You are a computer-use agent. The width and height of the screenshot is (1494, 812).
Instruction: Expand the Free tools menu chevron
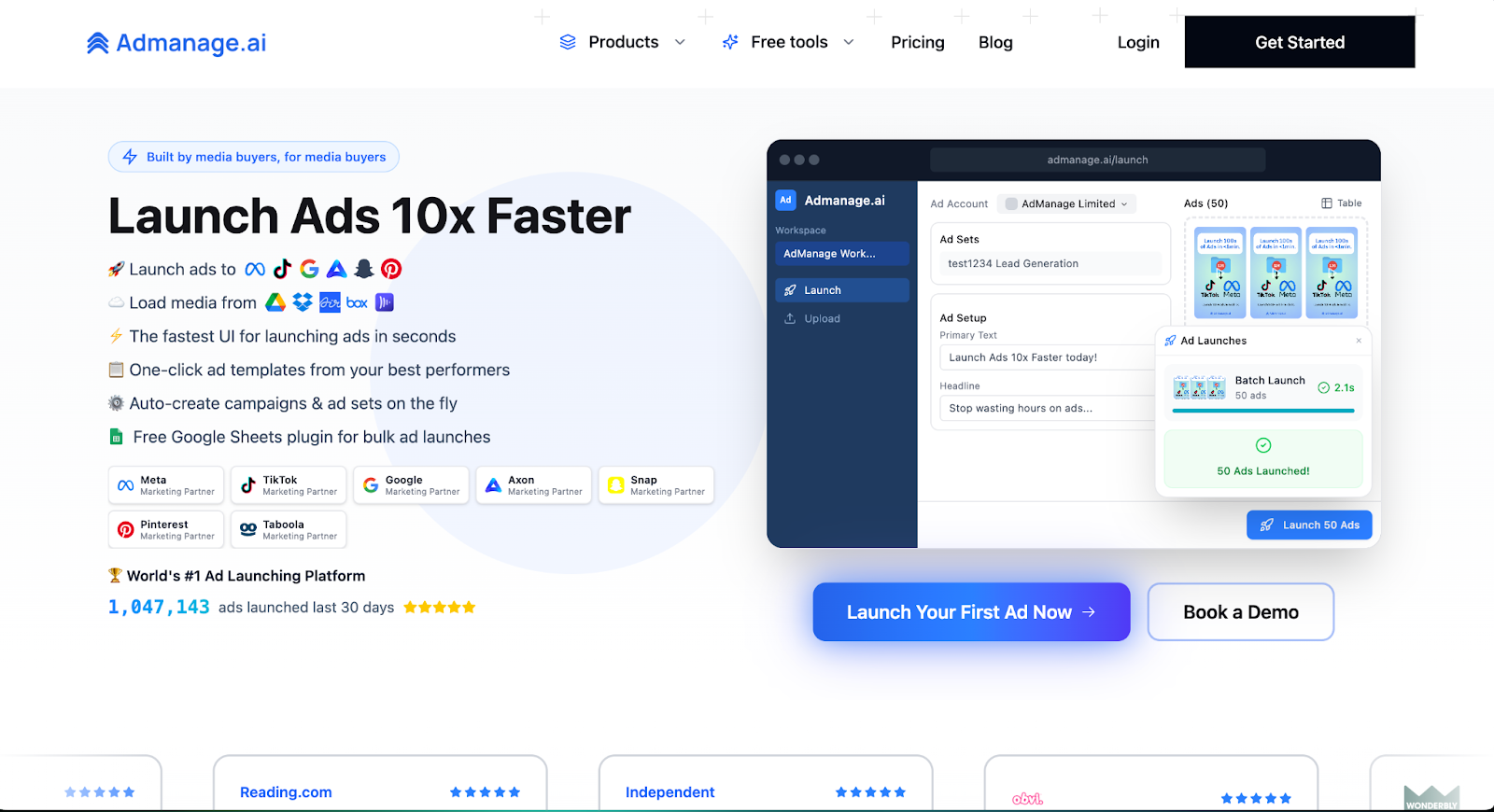click(849, 42)
